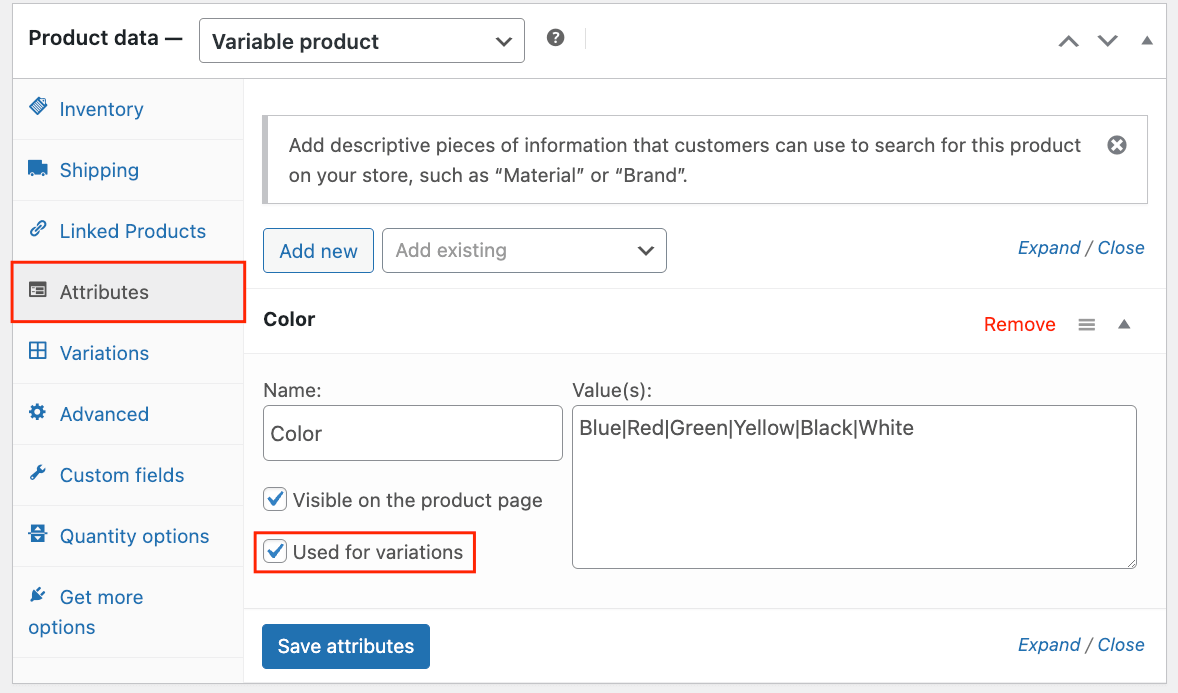Toggle Used for variations checkbox
Viewport: 1178px width, 693px height.
pyautogui.click(x=275, y=552)
